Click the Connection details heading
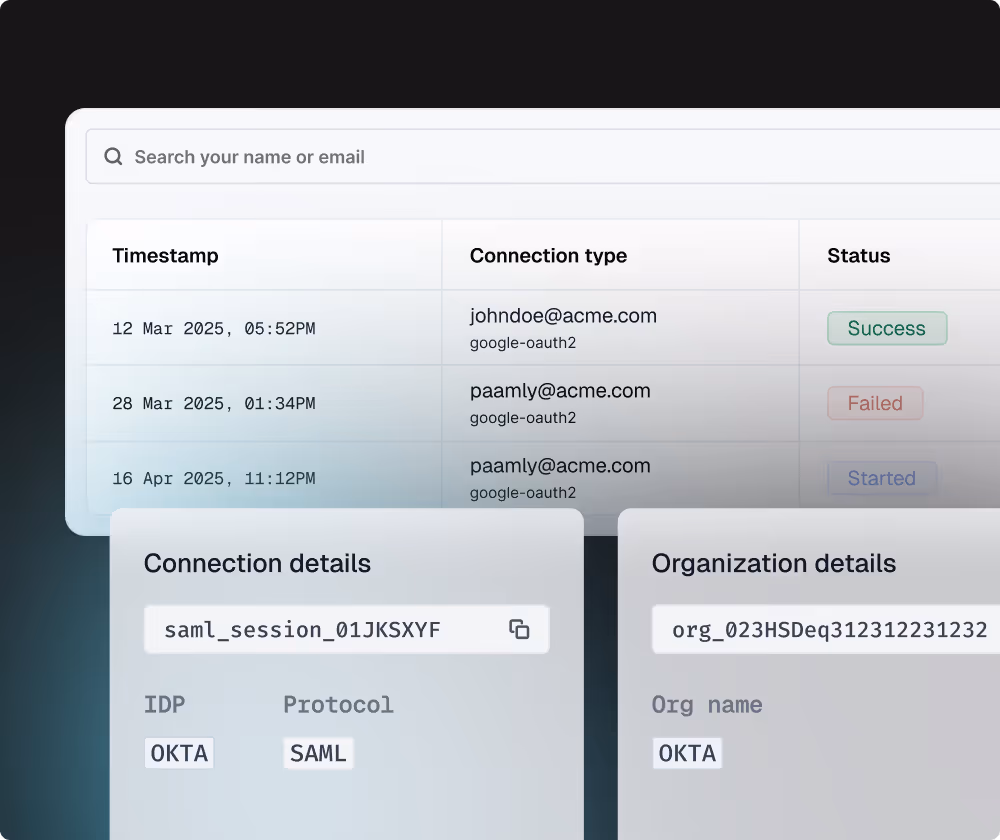Viewport: 1000px width, 840px height. click(x=257, y=563)
